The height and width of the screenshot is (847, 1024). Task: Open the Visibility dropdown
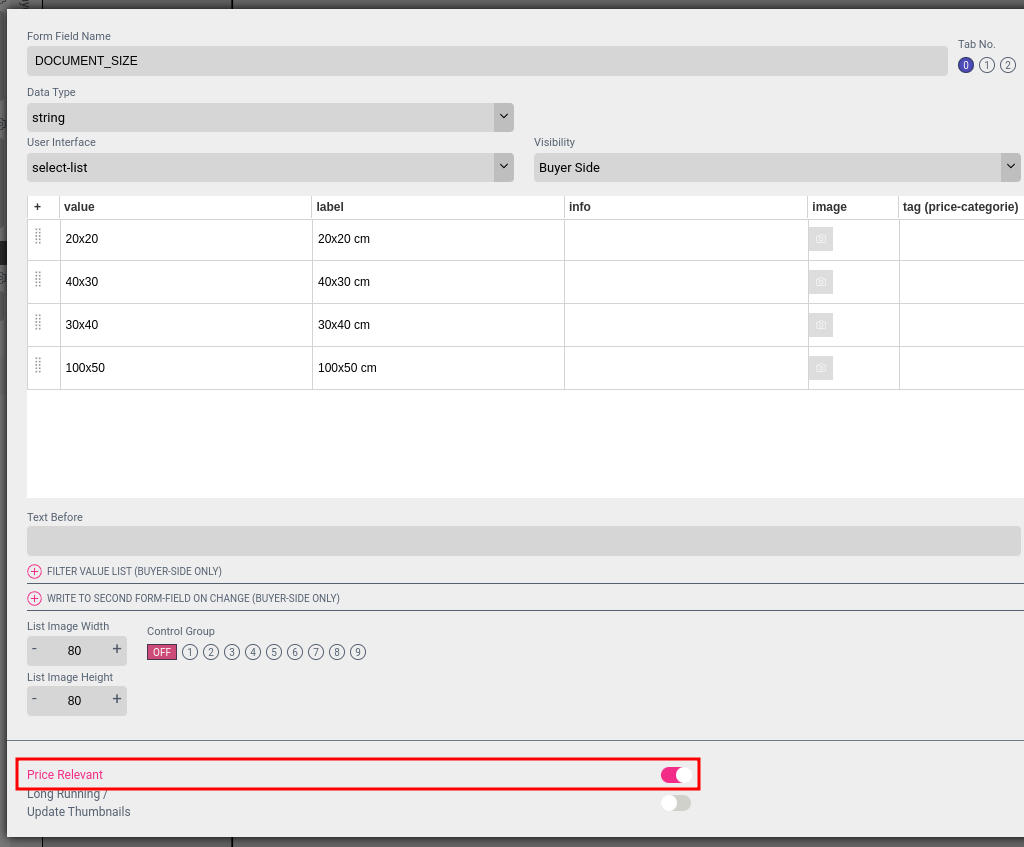[x=777, y=168]
